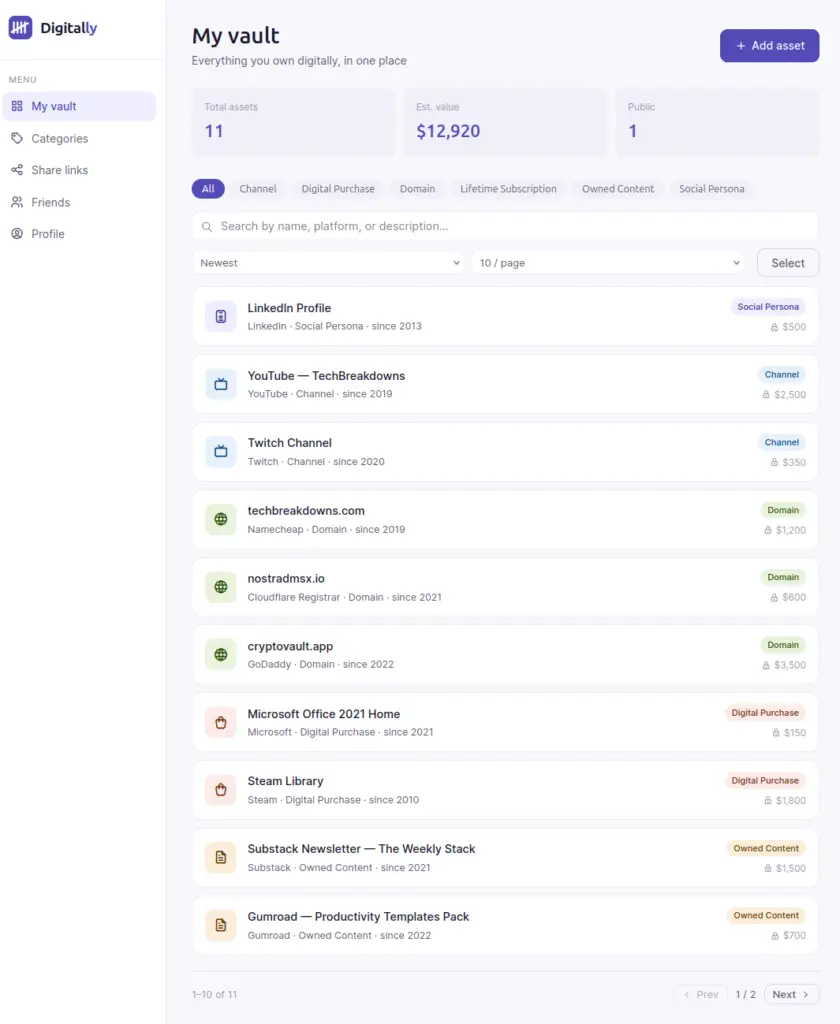Screen dimensions: 840x1024
Task: Open the 10 / page dropdown
Action: pos(608,263)
